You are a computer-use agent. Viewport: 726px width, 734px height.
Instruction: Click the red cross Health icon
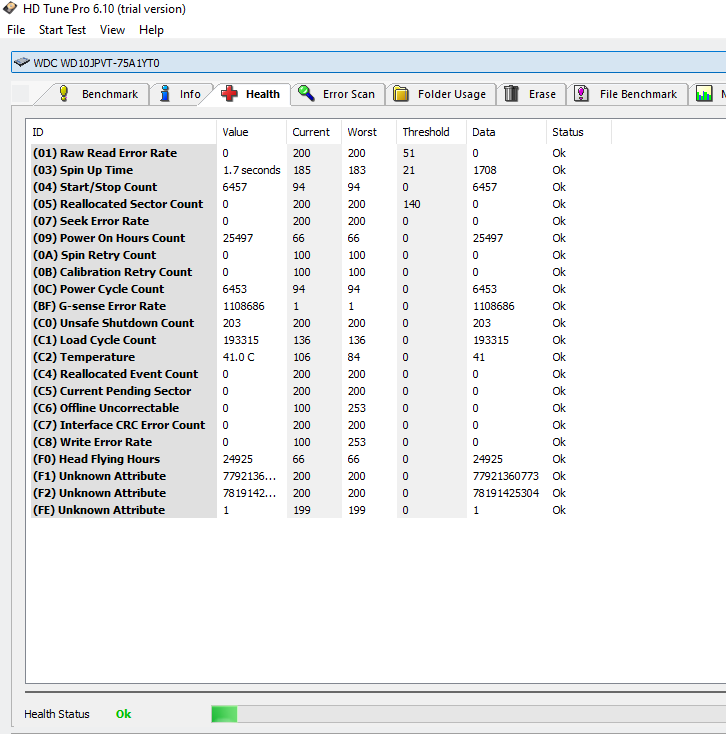[229, 94]
